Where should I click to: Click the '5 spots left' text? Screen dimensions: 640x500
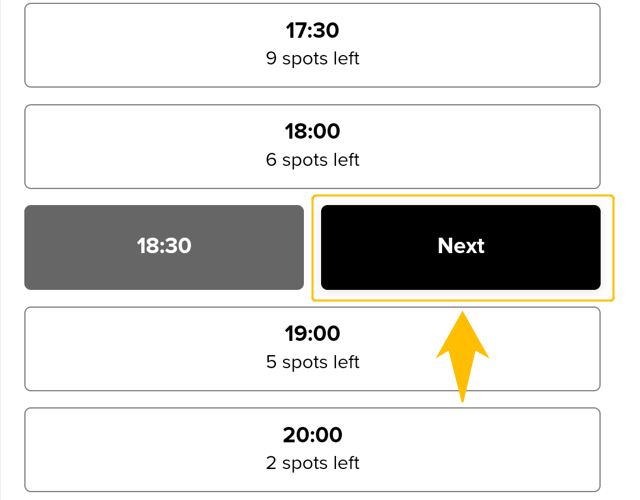(313, 362)
